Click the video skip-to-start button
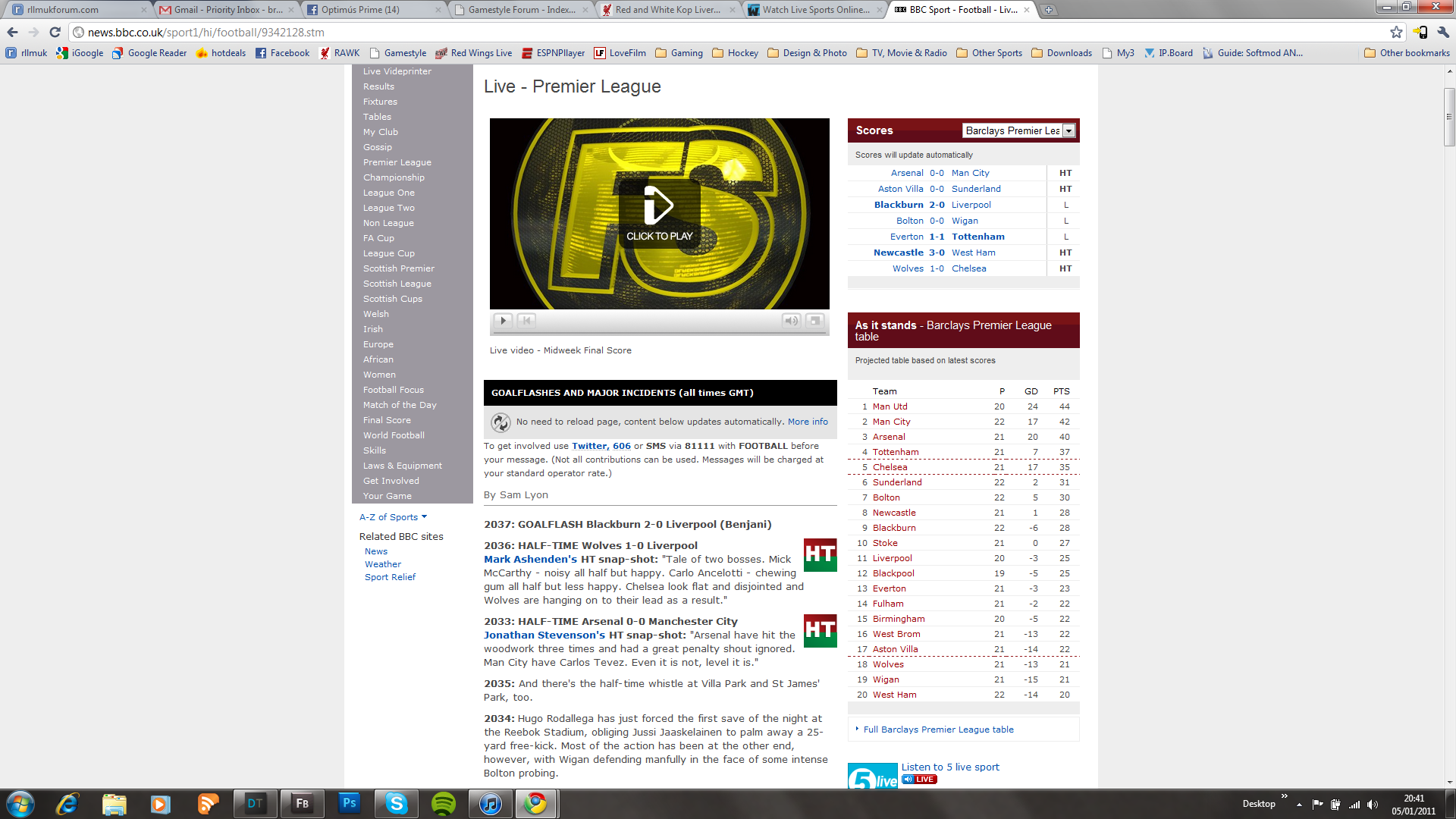Image resolution: width=1456 pixels, height=819 pixels. tap(527, 321)
